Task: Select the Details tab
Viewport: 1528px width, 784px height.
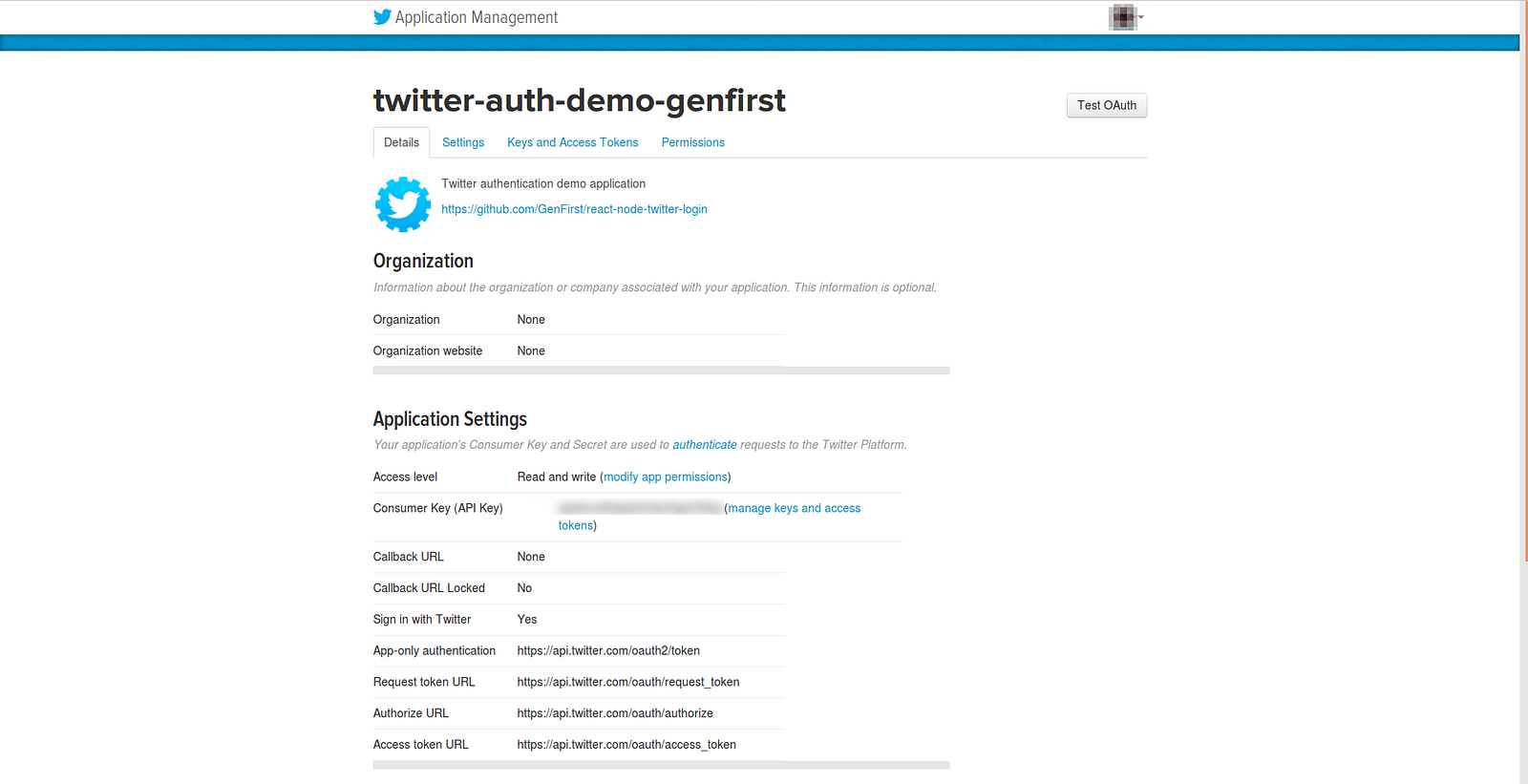Action: coord(401,142)
